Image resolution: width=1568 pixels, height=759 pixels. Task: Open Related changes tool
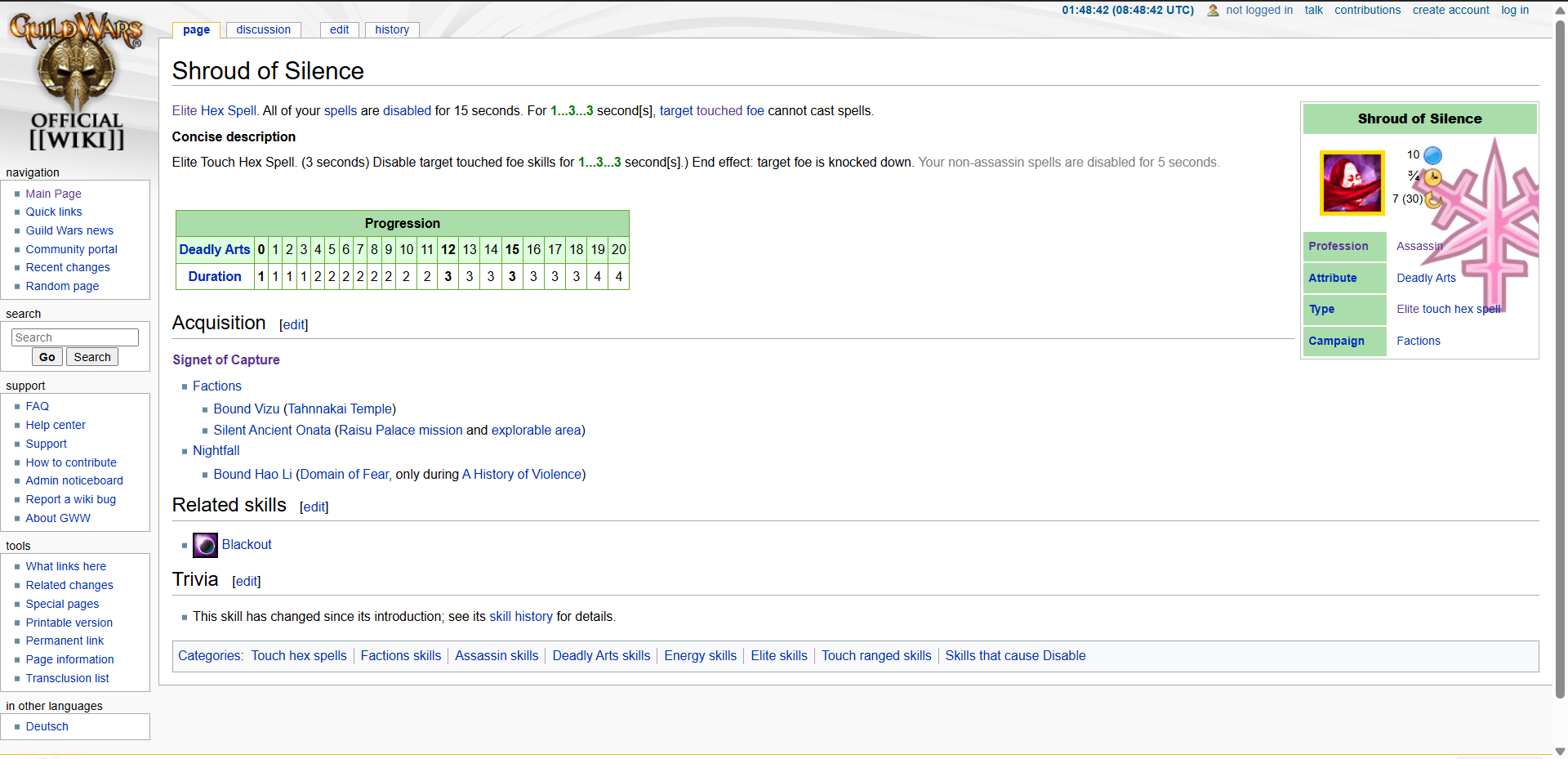point(69,585)
